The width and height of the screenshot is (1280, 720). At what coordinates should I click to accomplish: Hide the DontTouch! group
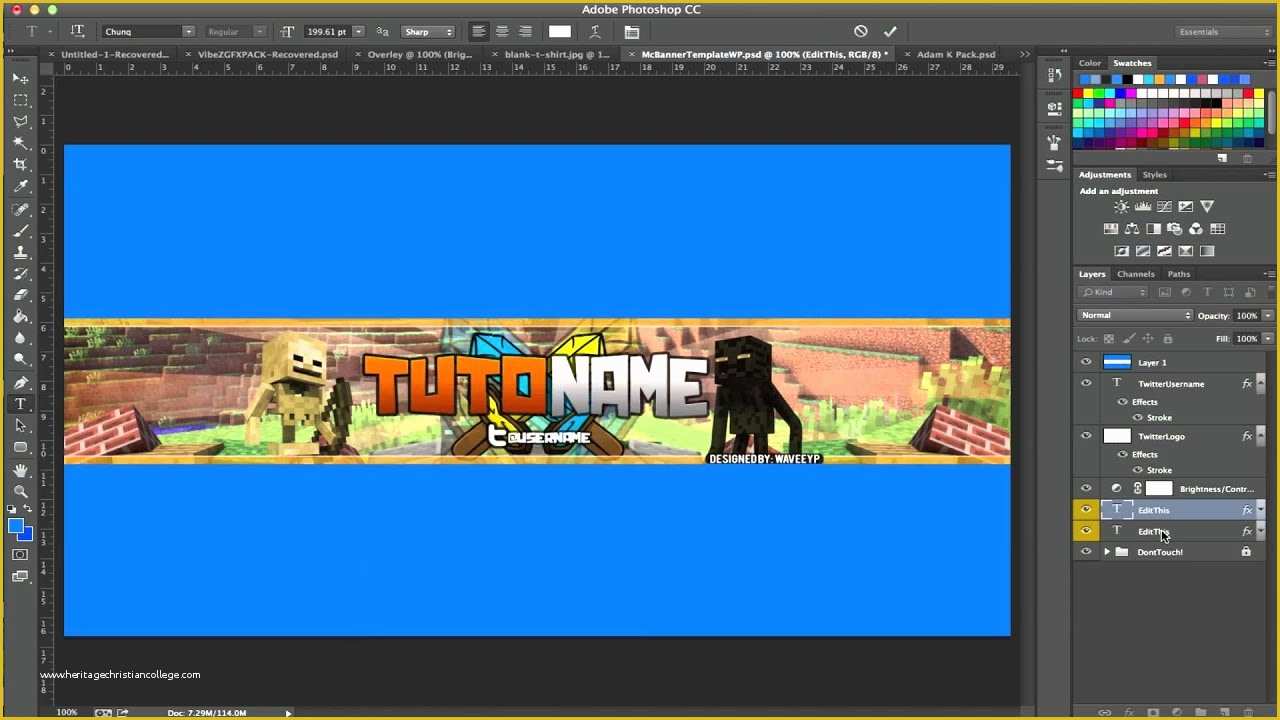pos(1086,551)
